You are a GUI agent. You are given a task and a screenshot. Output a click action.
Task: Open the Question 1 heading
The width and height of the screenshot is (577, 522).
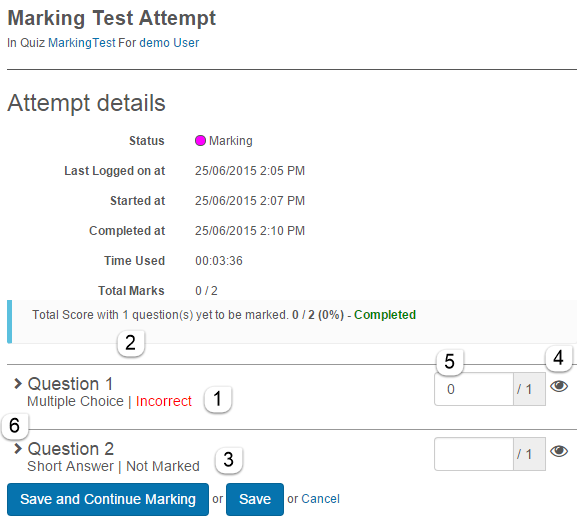[x=70, y=384]
